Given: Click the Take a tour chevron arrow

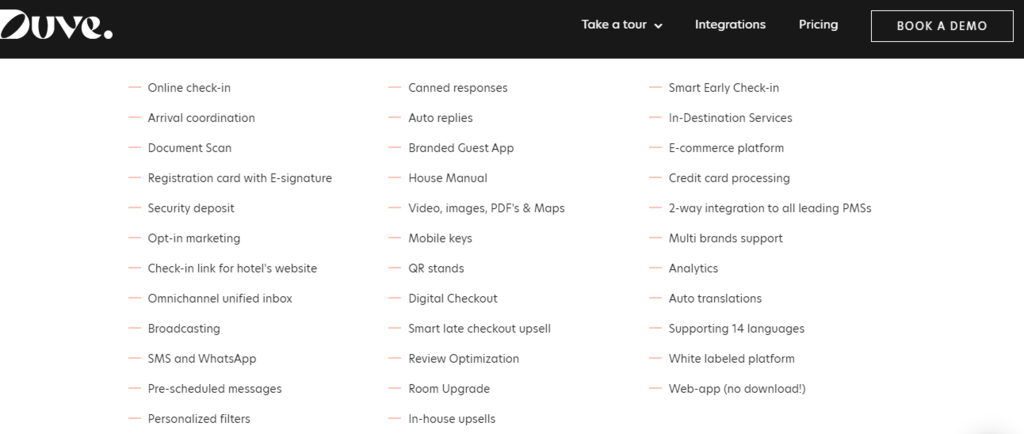Looking at the screenshot, I should [659, 26].
